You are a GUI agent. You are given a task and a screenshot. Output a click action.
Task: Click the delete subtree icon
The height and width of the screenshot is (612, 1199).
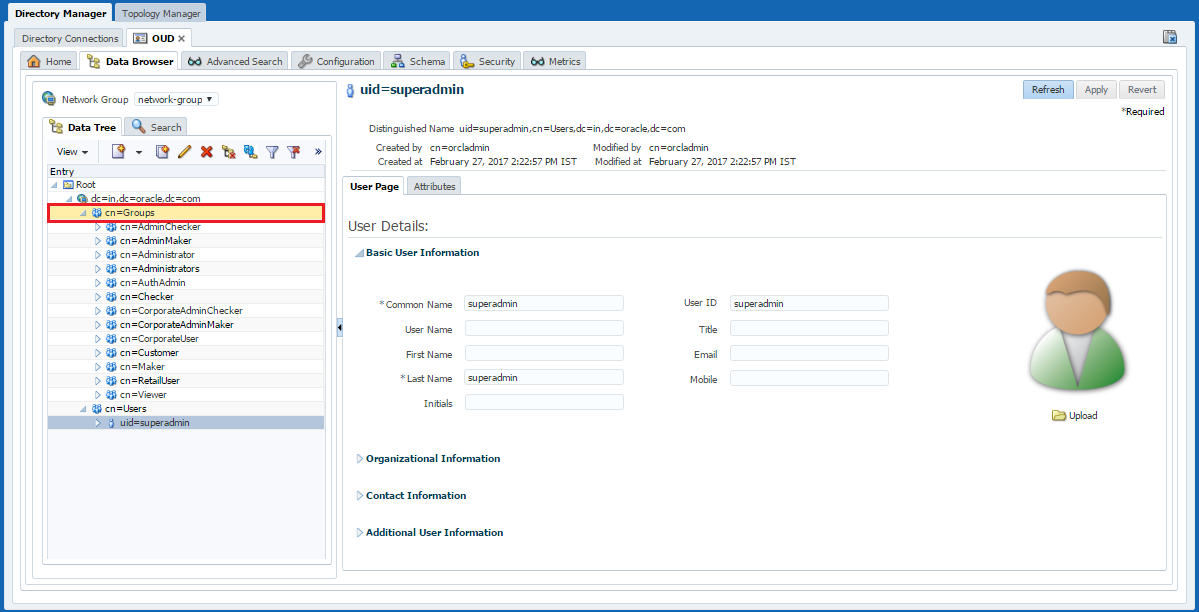[x=228, y=151]
